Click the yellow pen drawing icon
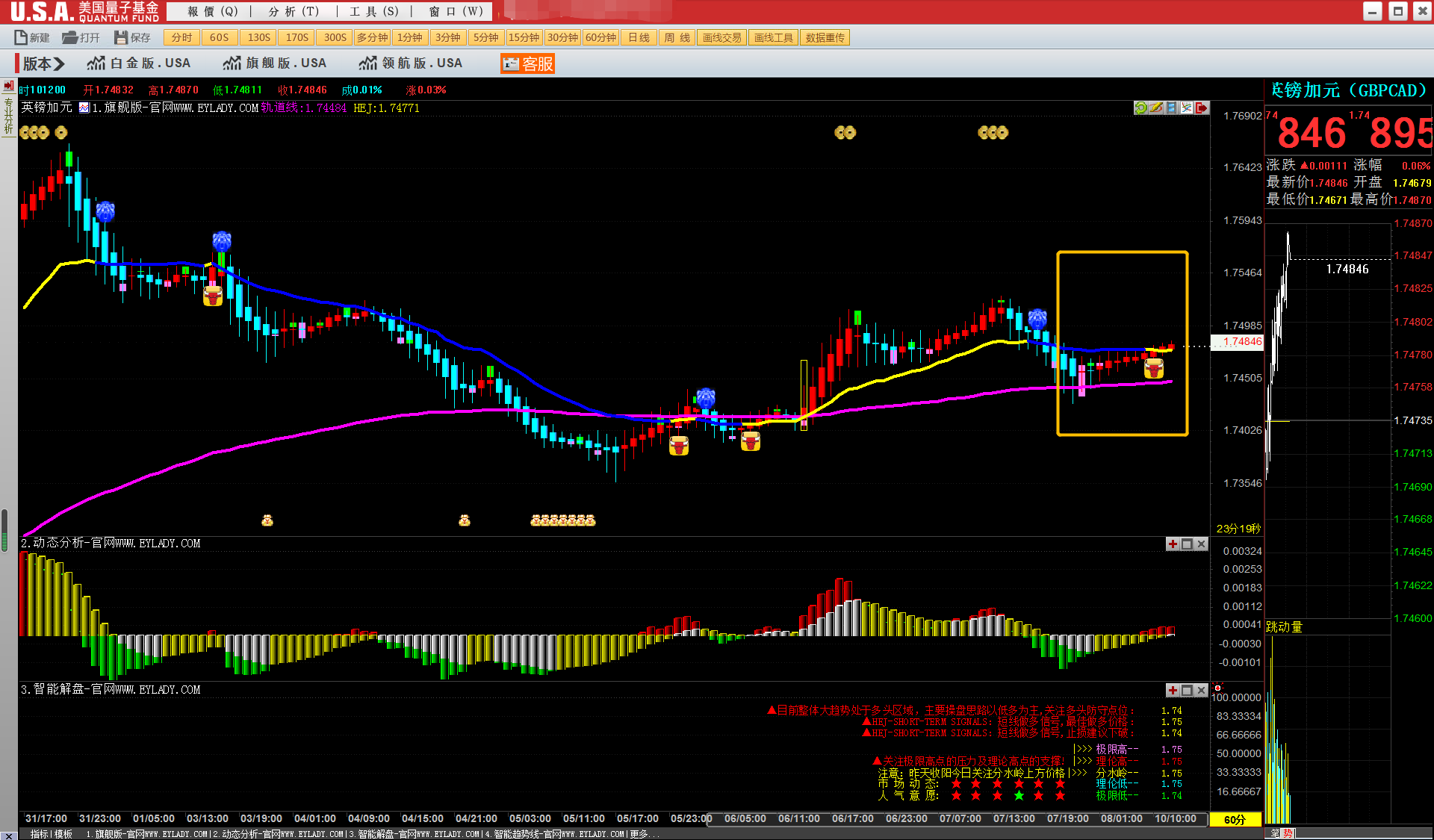 pos(1156,108)
